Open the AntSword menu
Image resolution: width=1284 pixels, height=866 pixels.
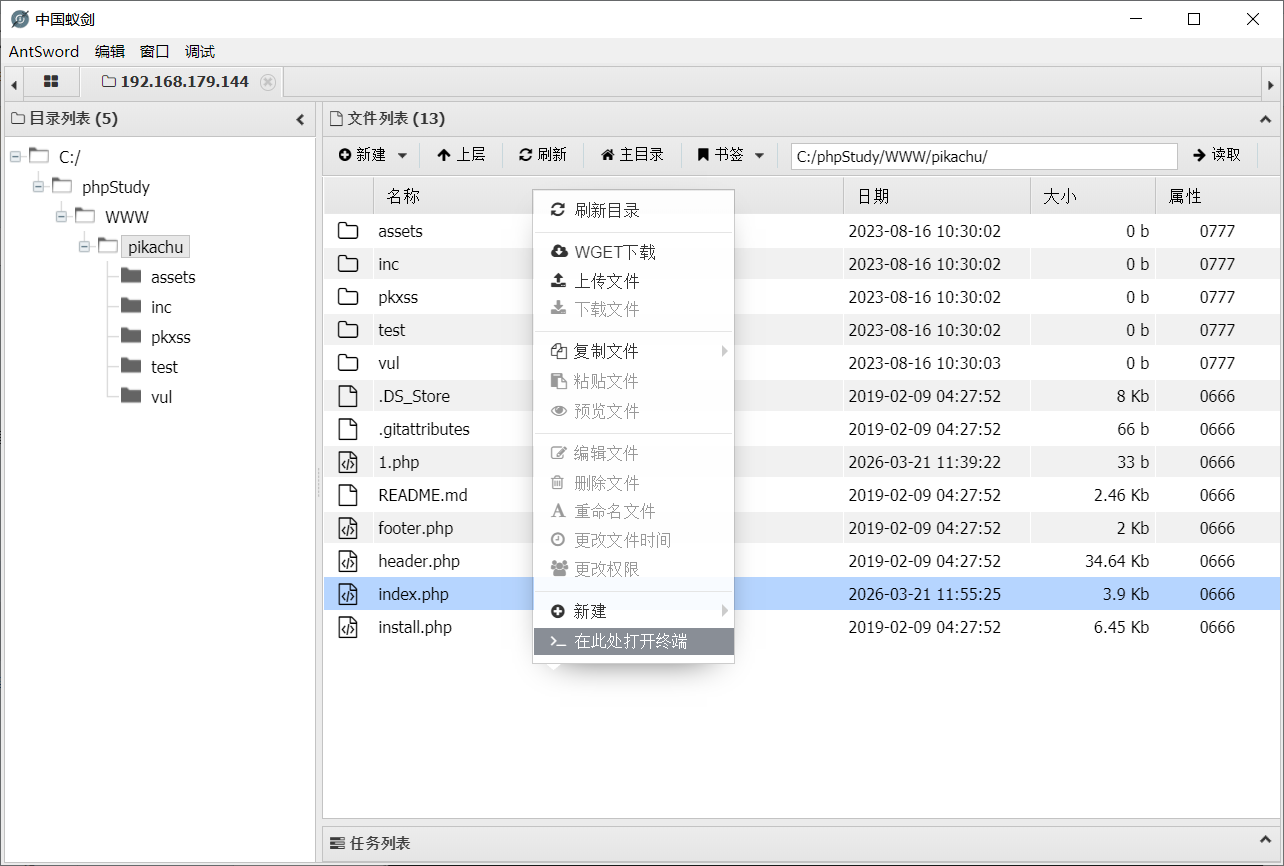tap(44, 52)
